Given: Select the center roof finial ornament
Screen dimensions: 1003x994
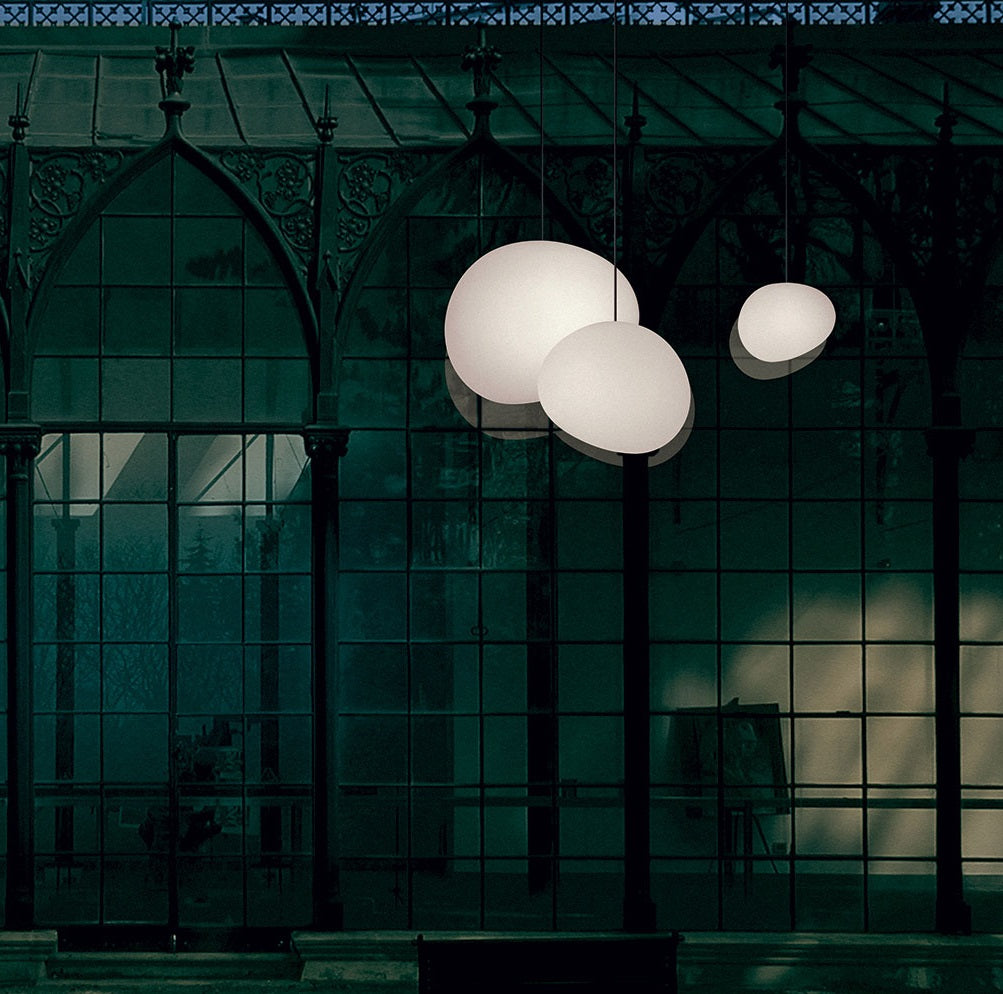Looking at the screenshot, I should tap(481, 65).
